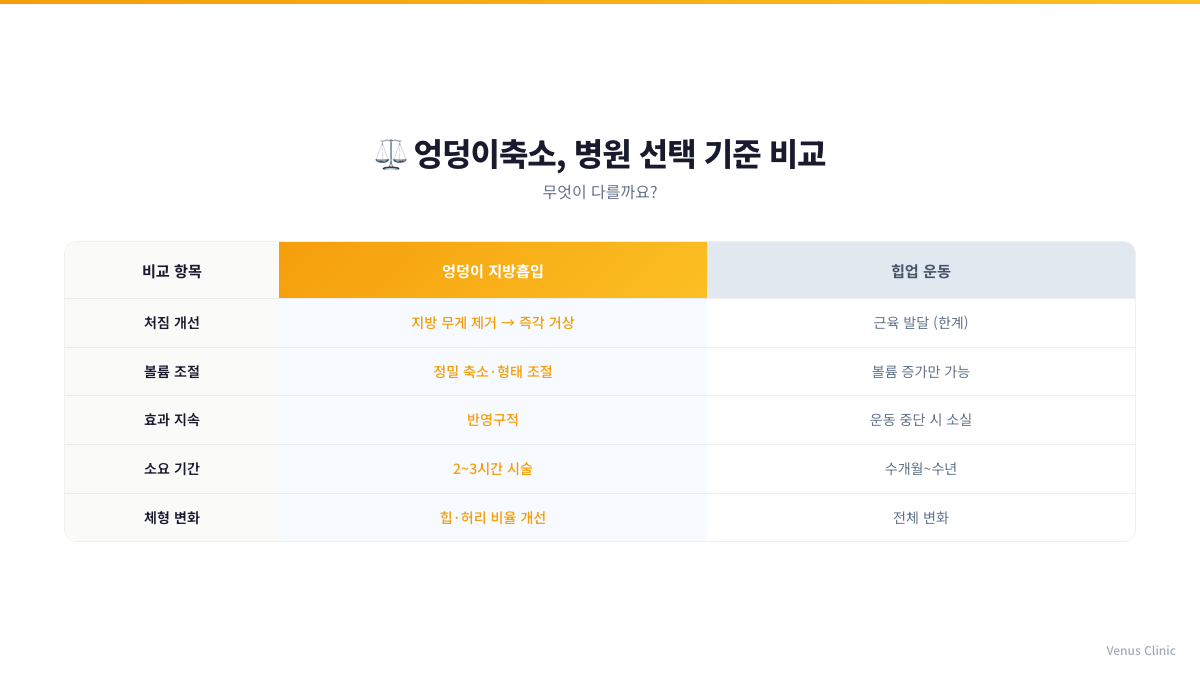Click the '전체 변화' cell
The width and height of the screenshot is (1200, 675).
921,518
